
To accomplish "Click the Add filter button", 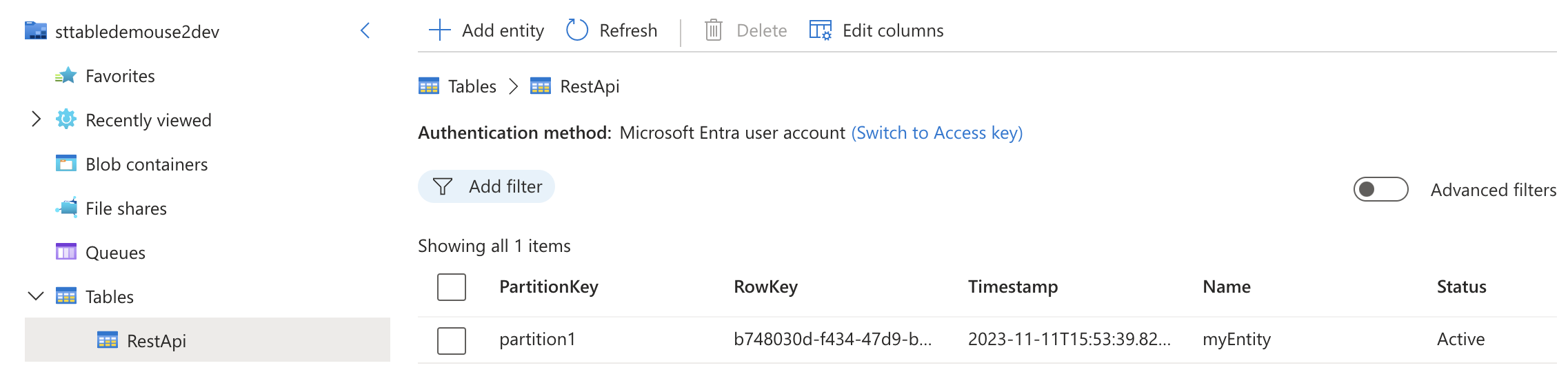I will point(486,186).
